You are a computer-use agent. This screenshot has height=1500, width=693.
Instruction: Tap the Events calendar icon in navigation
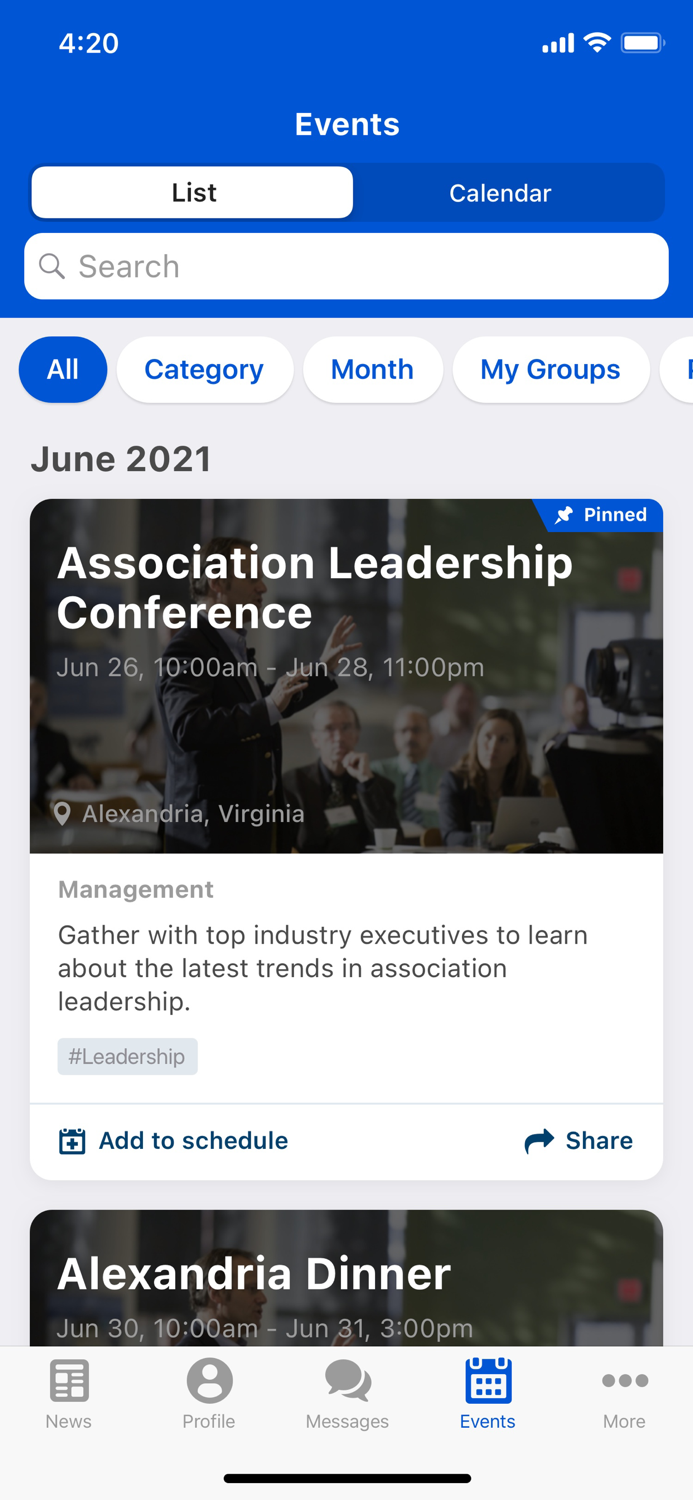click(487, 1380)
